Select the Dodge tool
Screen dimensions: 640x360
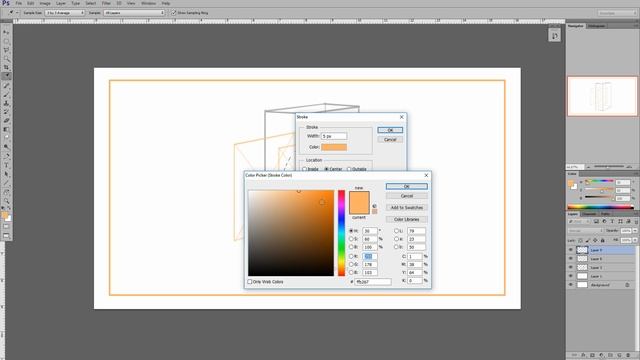pyautogui.click(x=6, y=147)
